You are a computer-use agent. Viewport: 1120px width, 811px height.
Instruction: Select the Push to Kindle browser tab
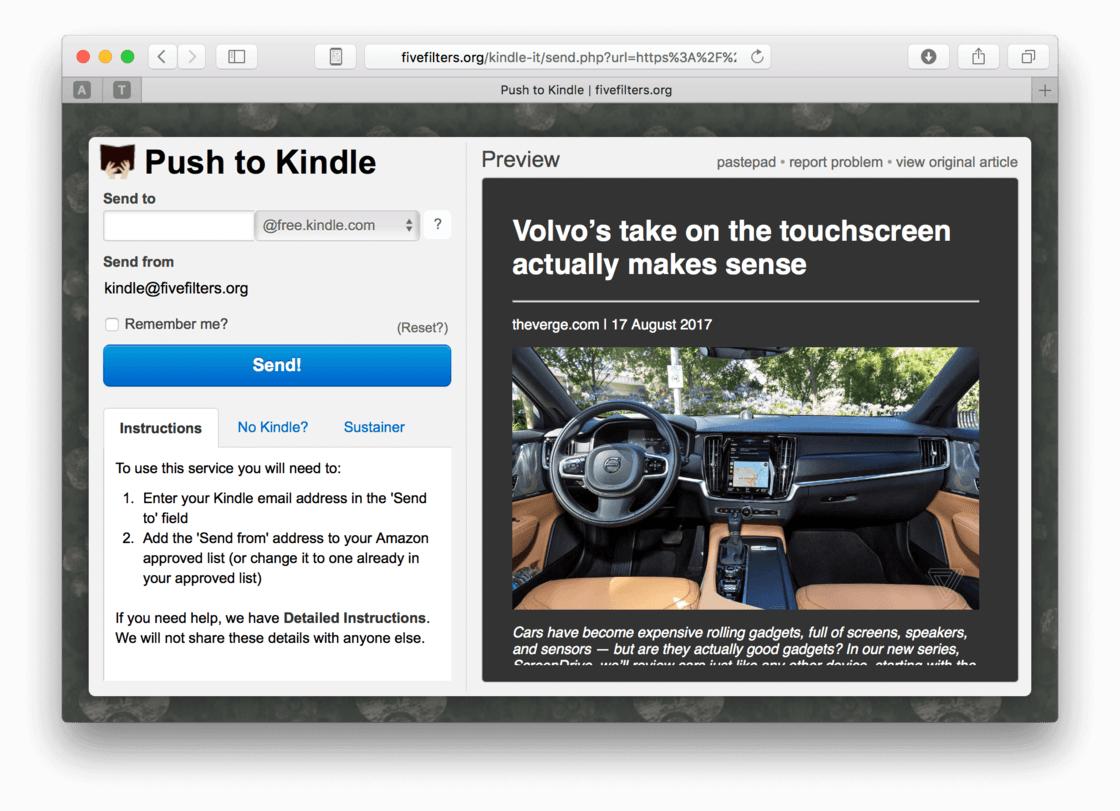point(586,90)
